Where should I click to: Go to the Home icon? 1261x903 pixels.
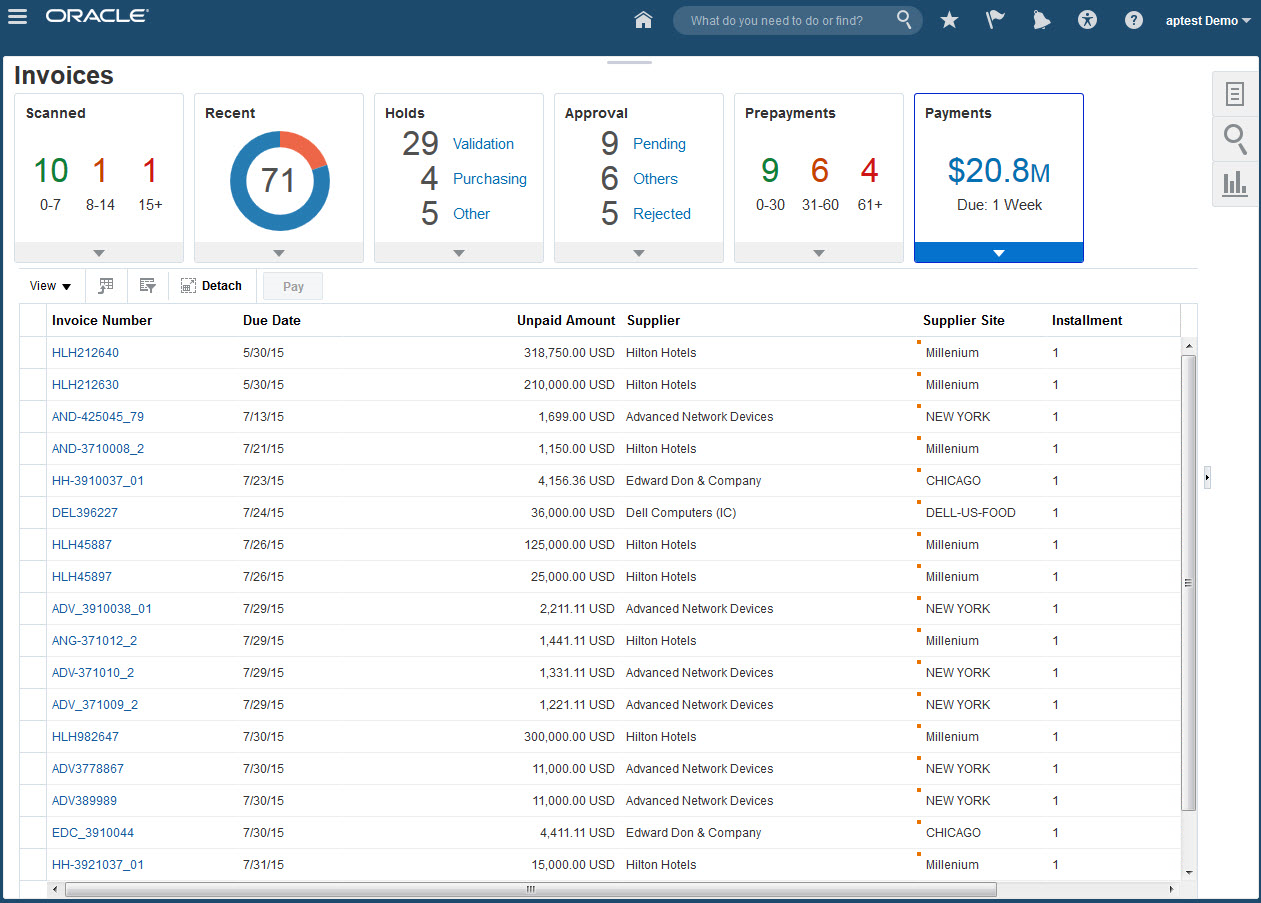click(x=643, y=20)
